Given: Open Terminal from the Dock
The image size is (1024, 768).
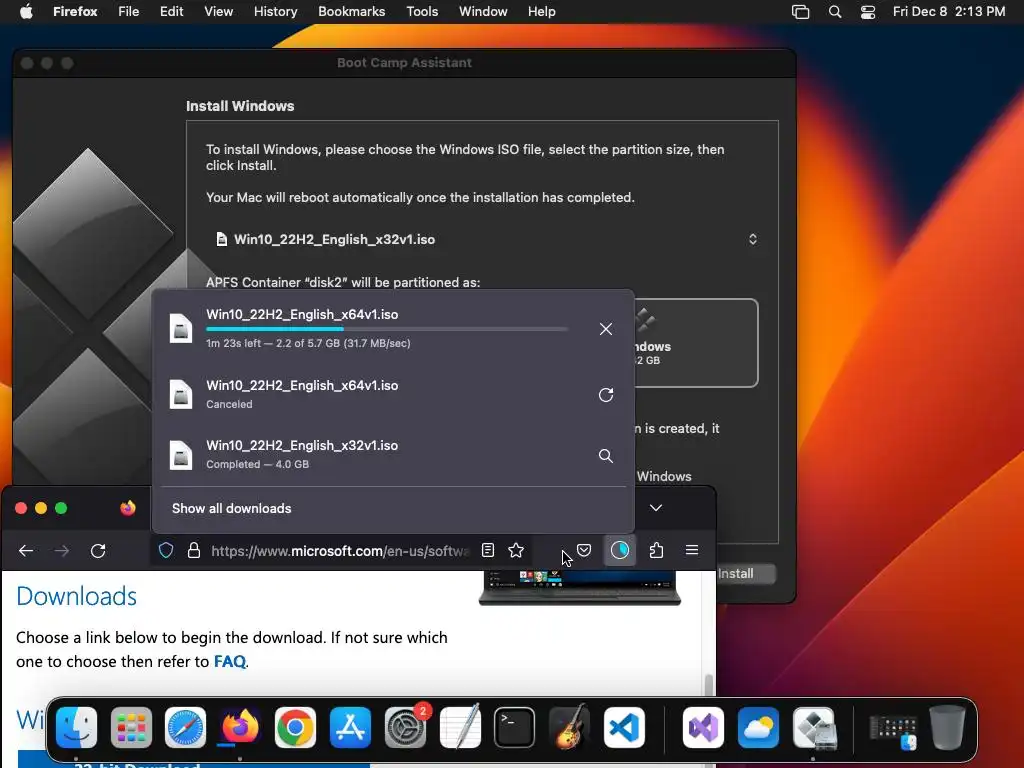Looking at the screenshot, I should [x=515, y=727].
